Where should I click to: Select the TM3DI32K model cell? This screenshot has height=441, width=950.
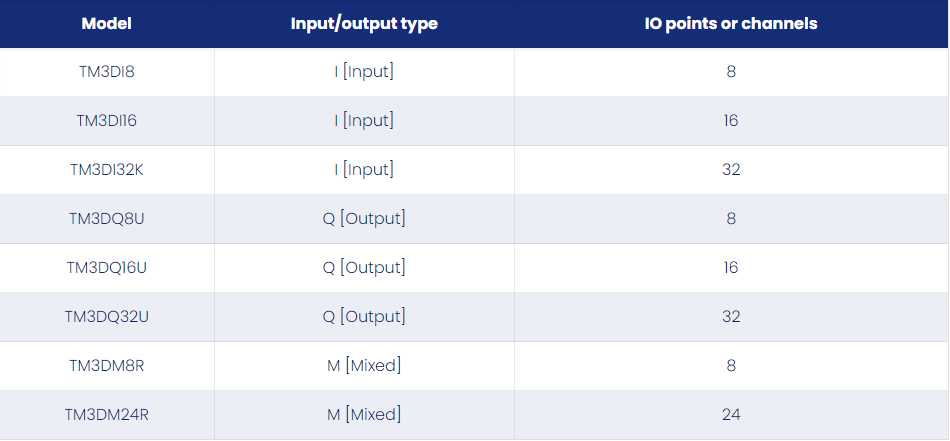pos(107,170)
